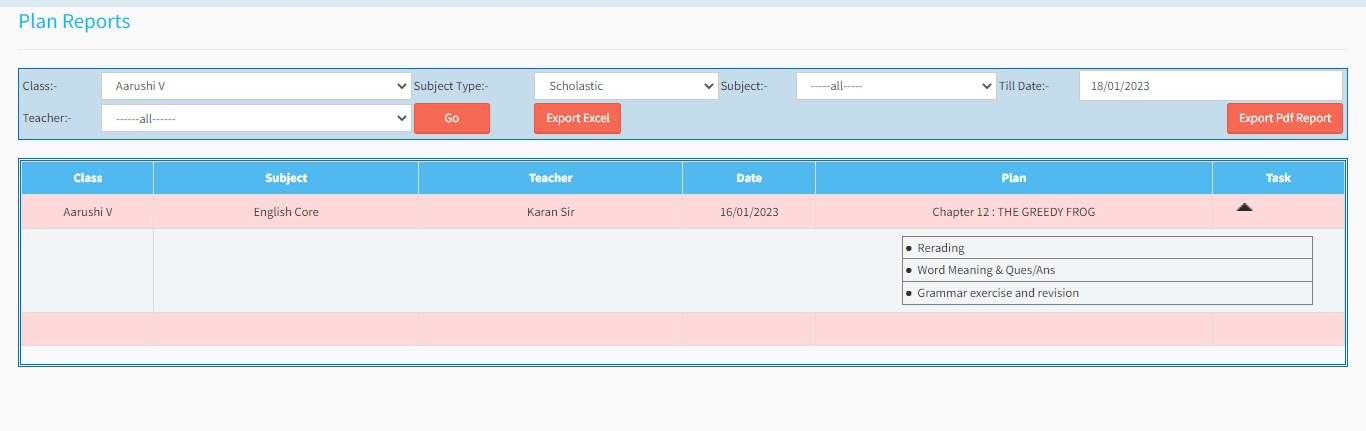1366x431 pixels.
Task: Select the Task column header
Action: point(1278,178)
